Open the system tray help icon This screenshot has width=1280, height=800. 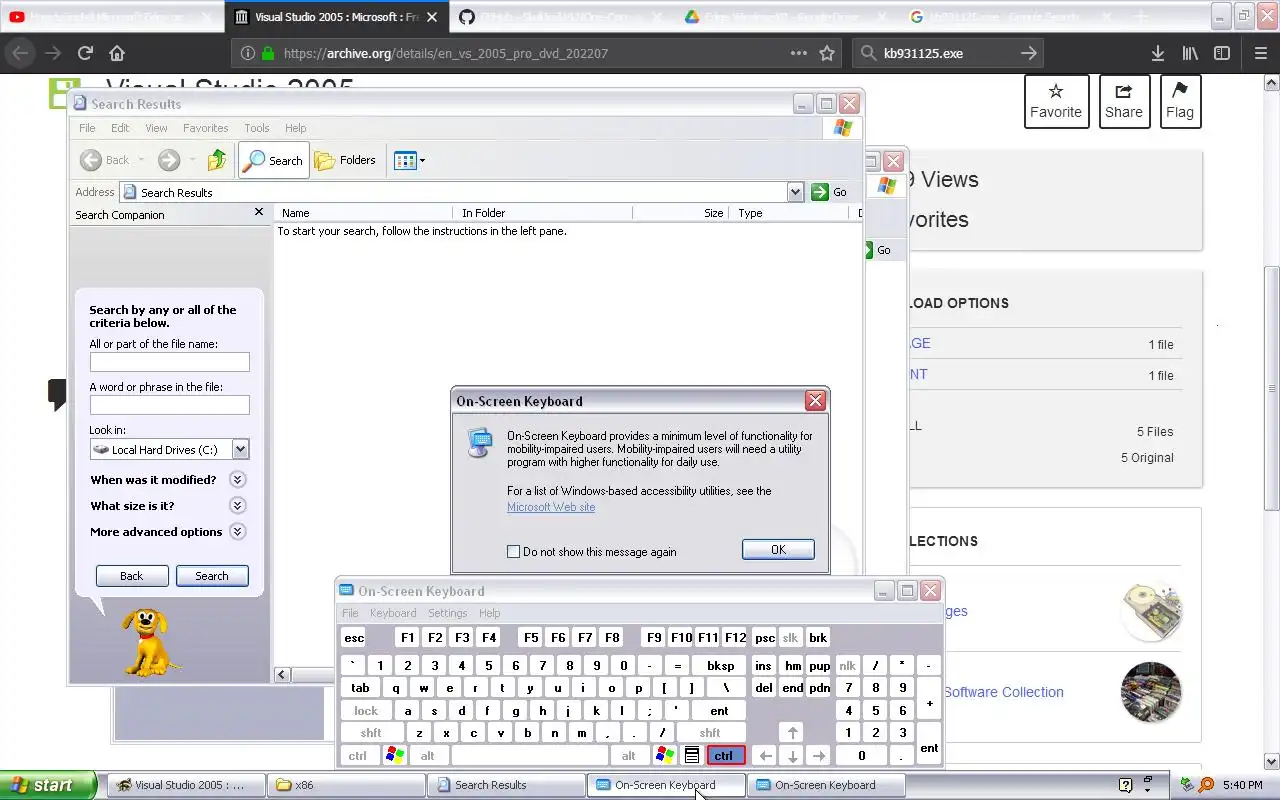click(1125, 785)
